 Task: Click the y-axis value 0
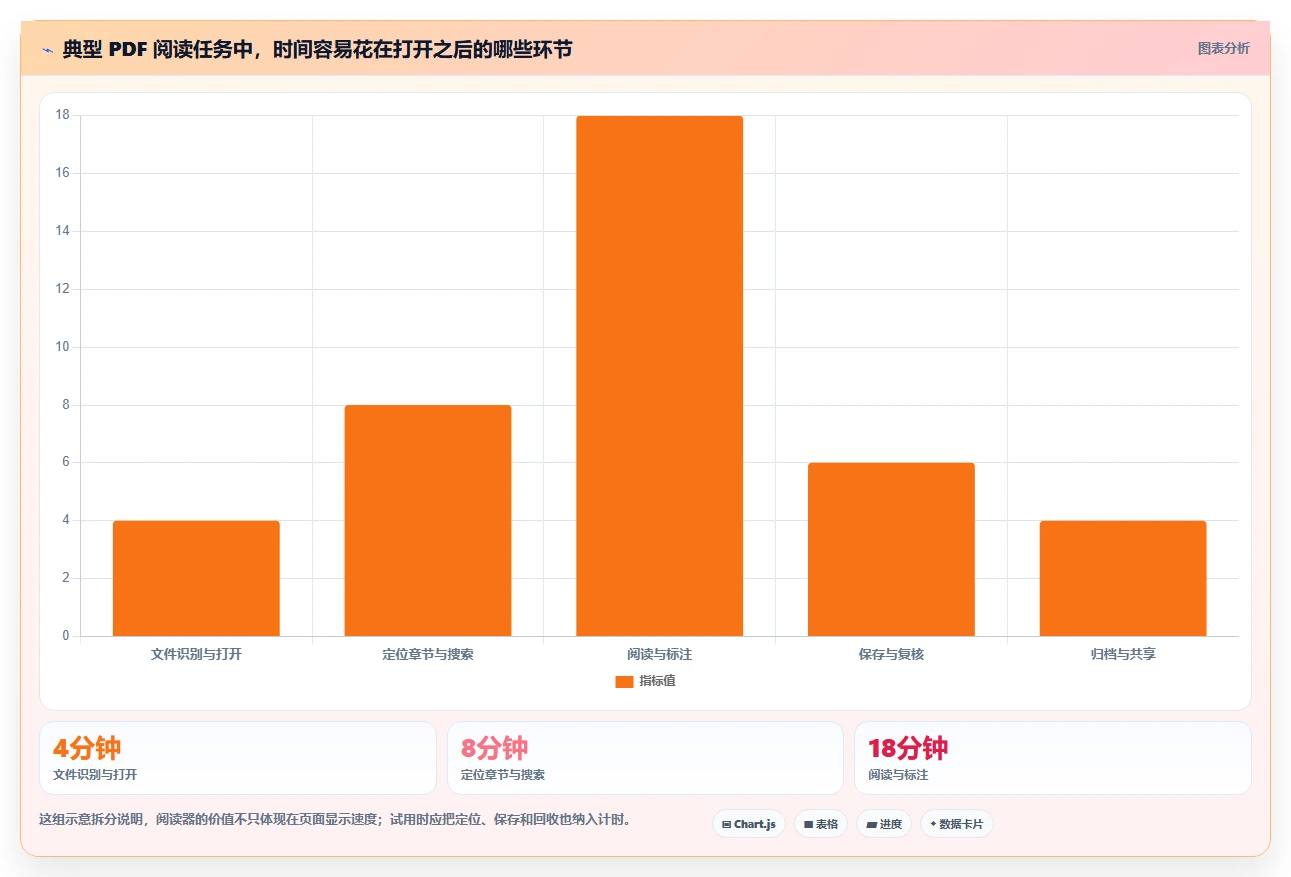click(66, 636)
